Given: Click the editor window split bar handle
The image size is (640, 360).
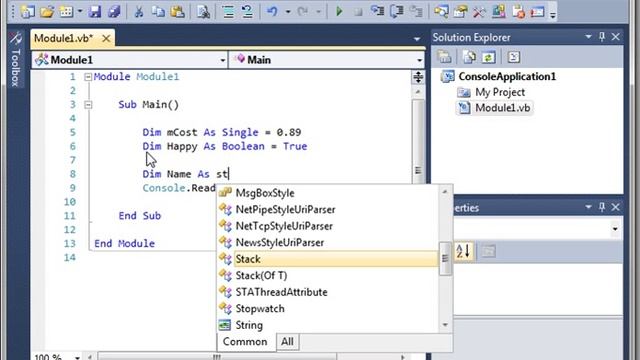Looking at the screenshot, I should pos(418,77).
